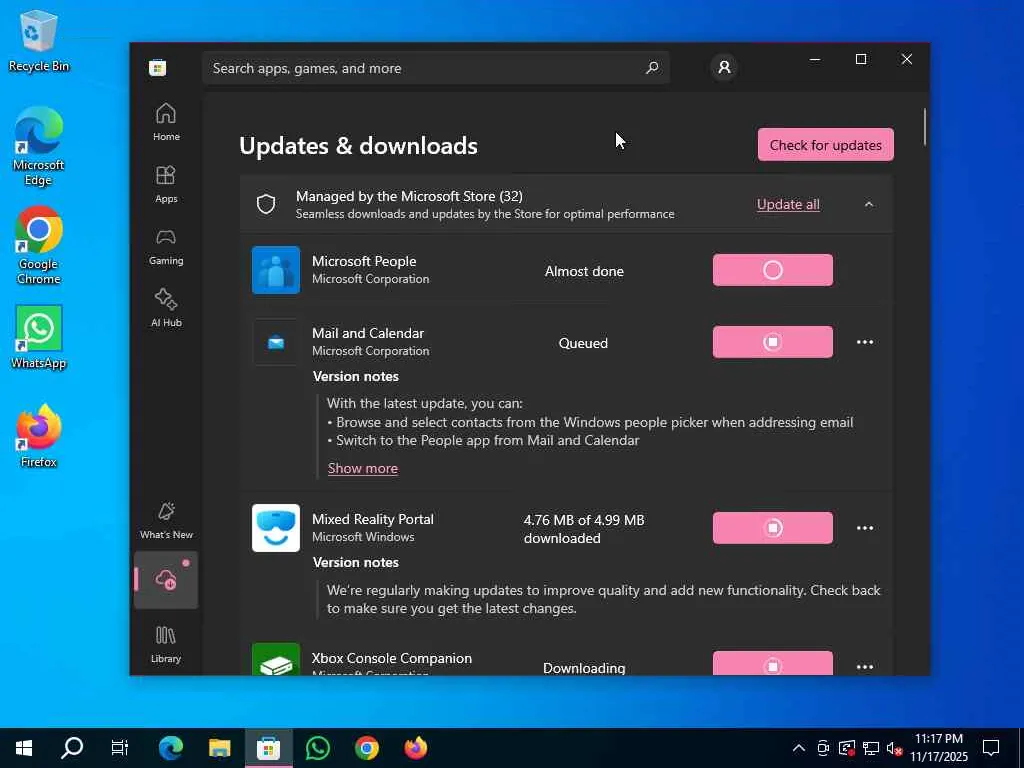Open Edge from the taskbar
Screen dimensions: 1024x768
[170, 748]
